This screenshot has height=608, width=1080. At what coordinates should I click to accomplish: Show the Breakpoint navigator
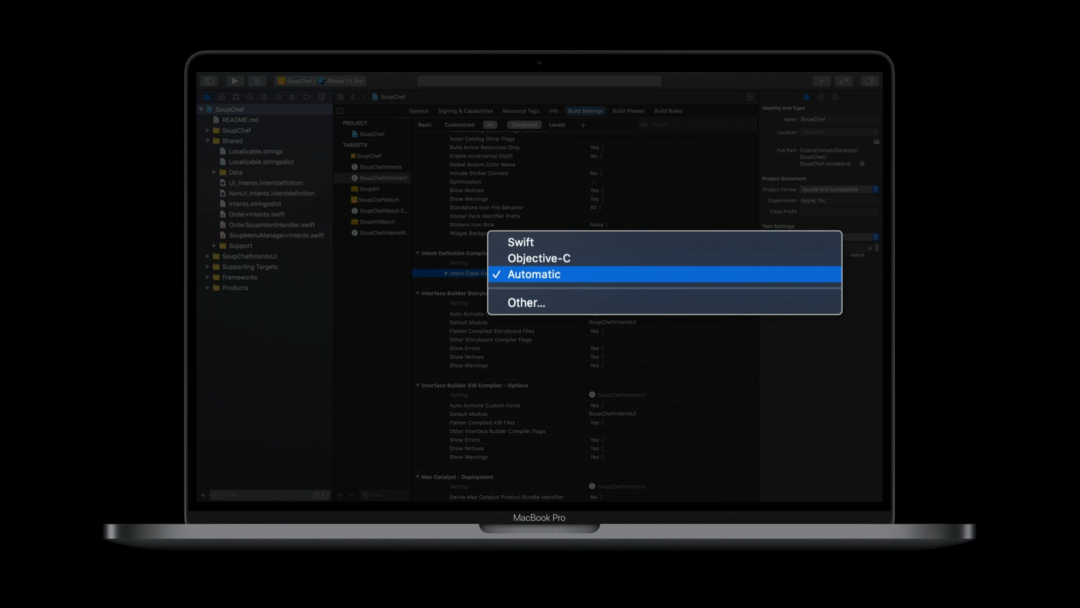click(x=307, y=97)
